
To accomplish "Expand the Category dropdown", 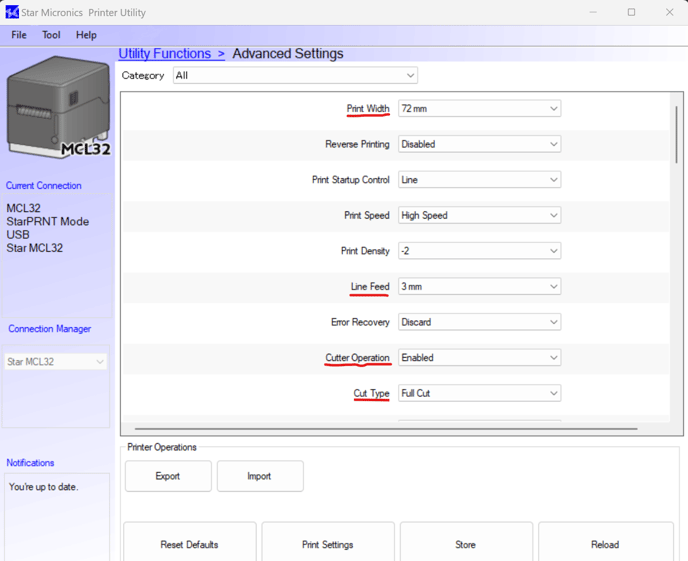I will click(295, 76).
